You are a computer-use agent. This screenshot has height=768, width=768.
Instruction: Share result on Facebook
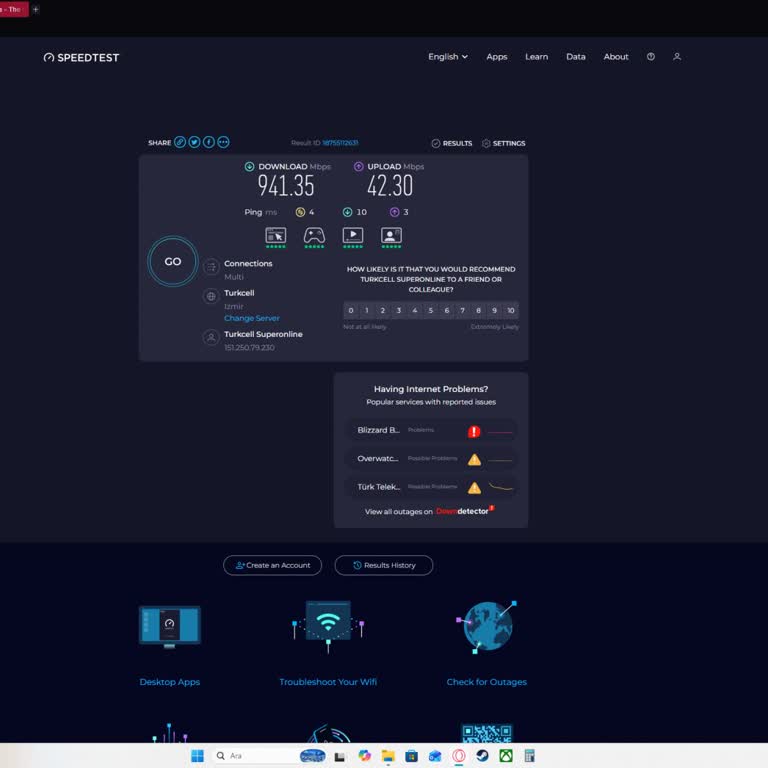pyautogui.click(x=209, y=142)
